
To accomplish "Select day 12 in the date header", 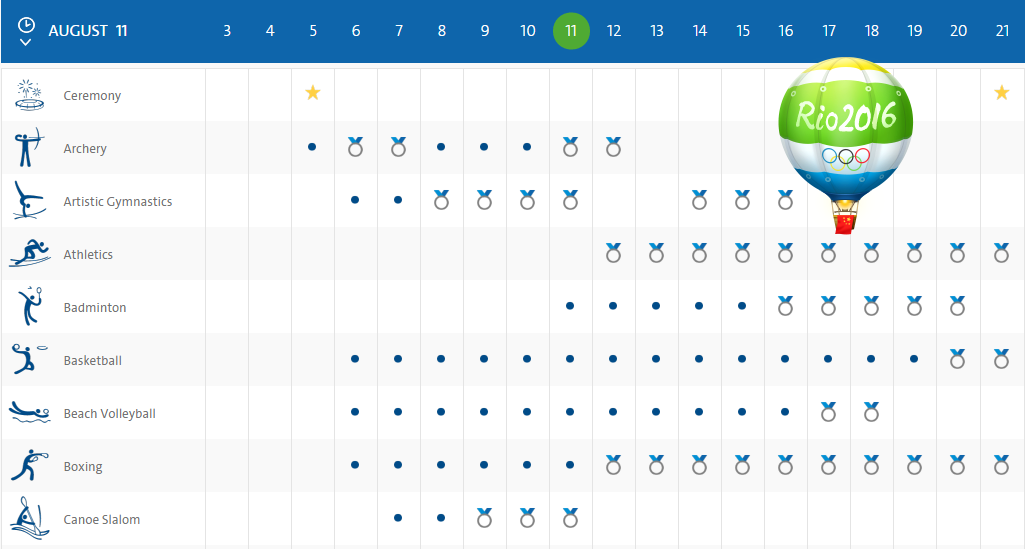I will (x=613, y=31).
